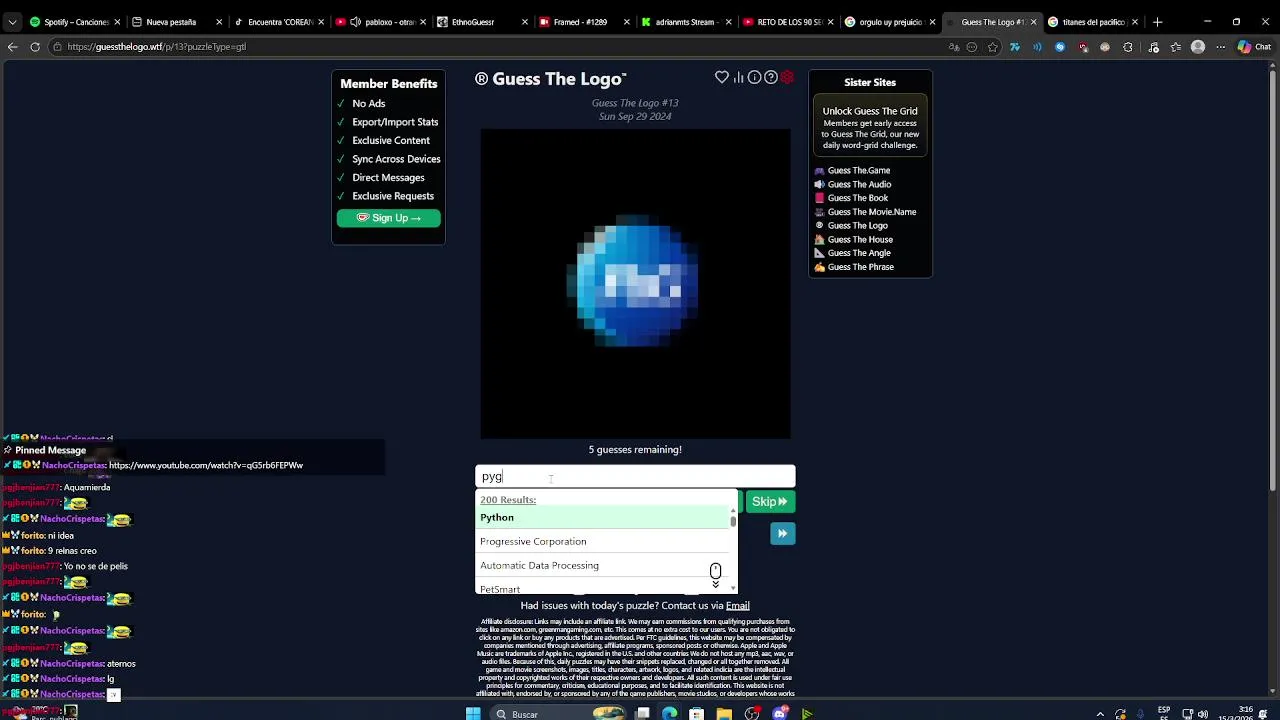Viewport: 1280px width, 720px height.
Task: Click the Skip button
Action: pyautogui.click(x=769, y=502)
